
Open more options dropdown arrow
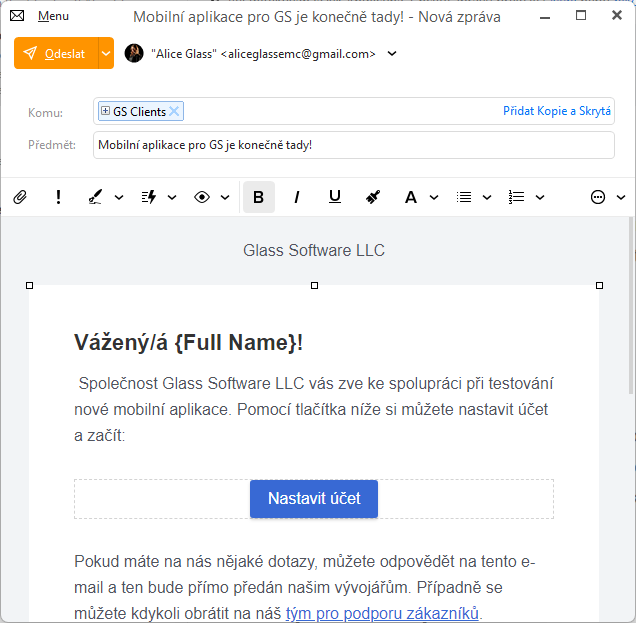tap(621, 198)
